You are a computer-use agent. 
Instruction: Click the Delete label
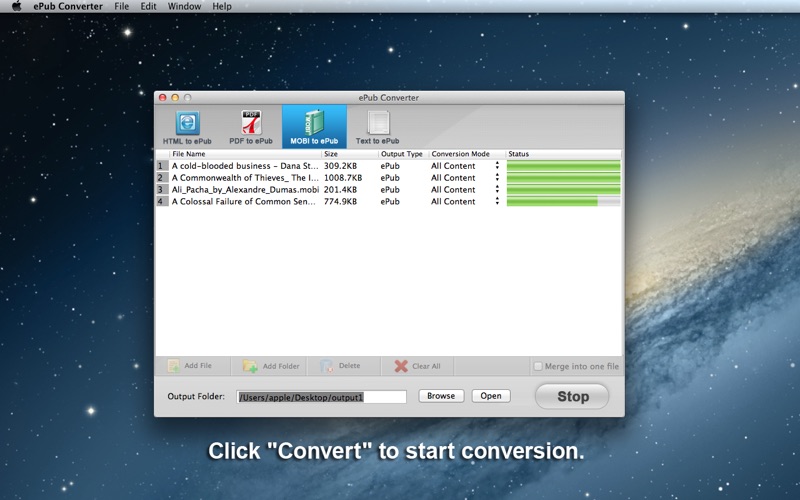pyautogui.click(x=349, y=365)
